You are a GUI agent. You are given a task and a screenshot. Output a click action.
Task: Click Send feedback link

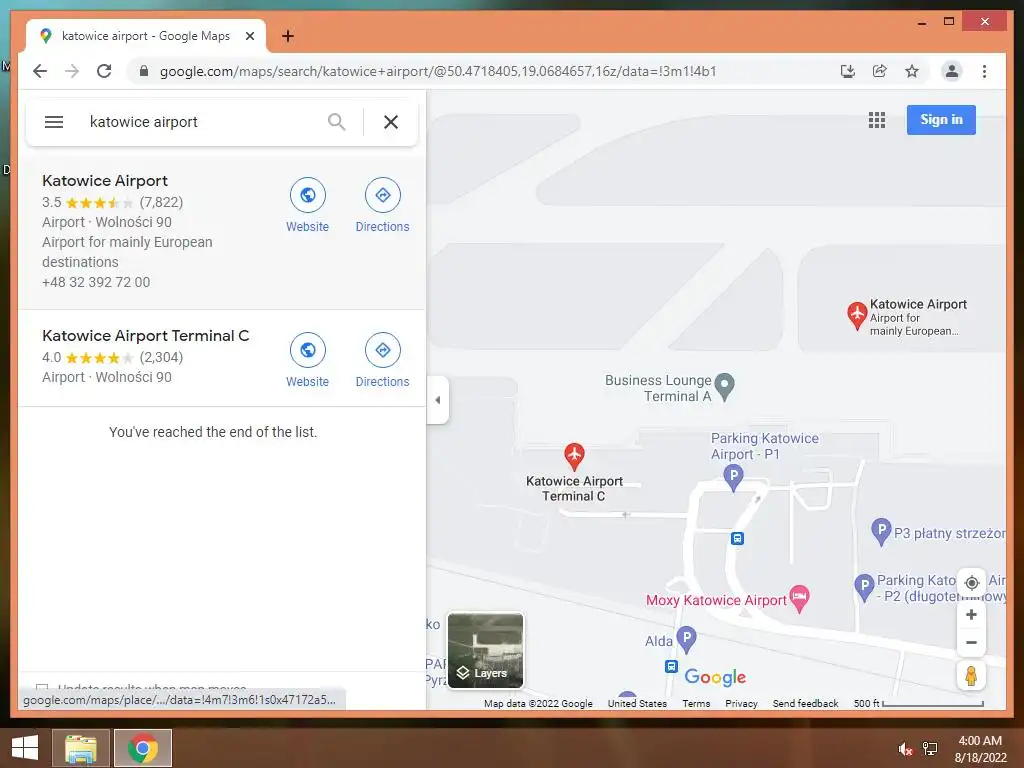[x=805, y=703]
